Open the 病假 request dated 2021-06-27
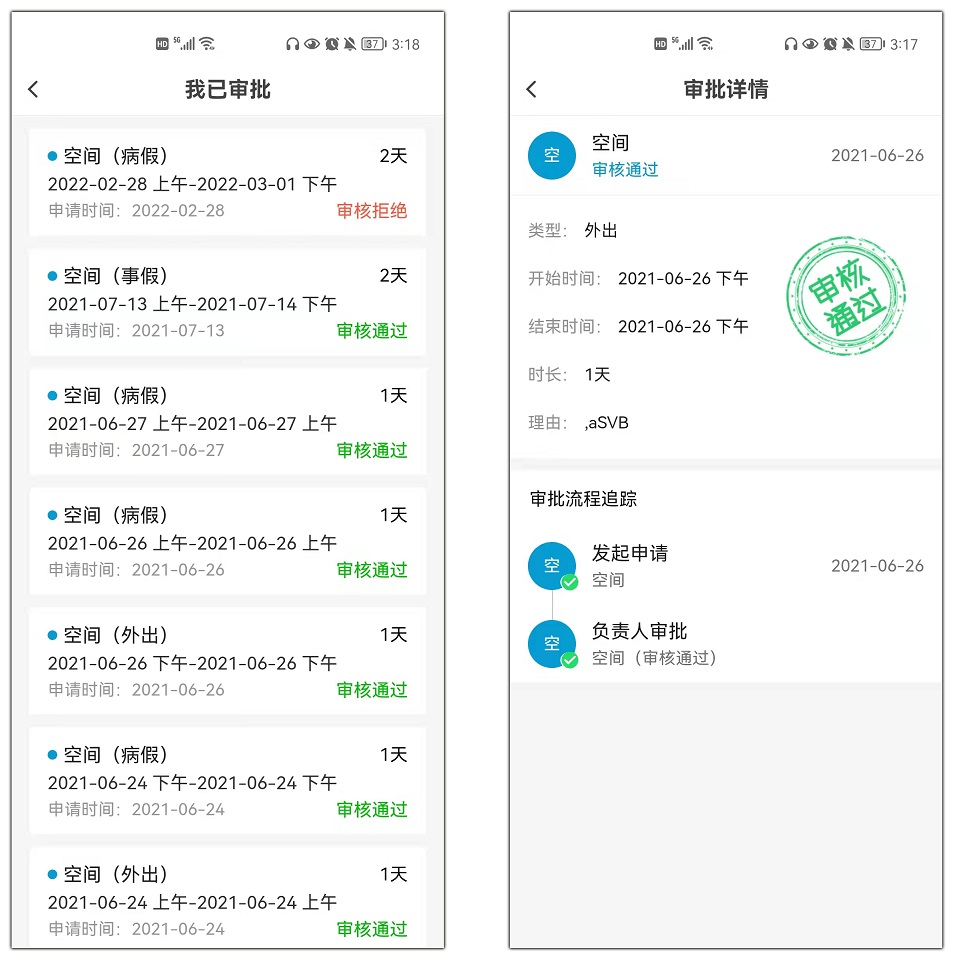The image size is (953, 960). point(227,423)
